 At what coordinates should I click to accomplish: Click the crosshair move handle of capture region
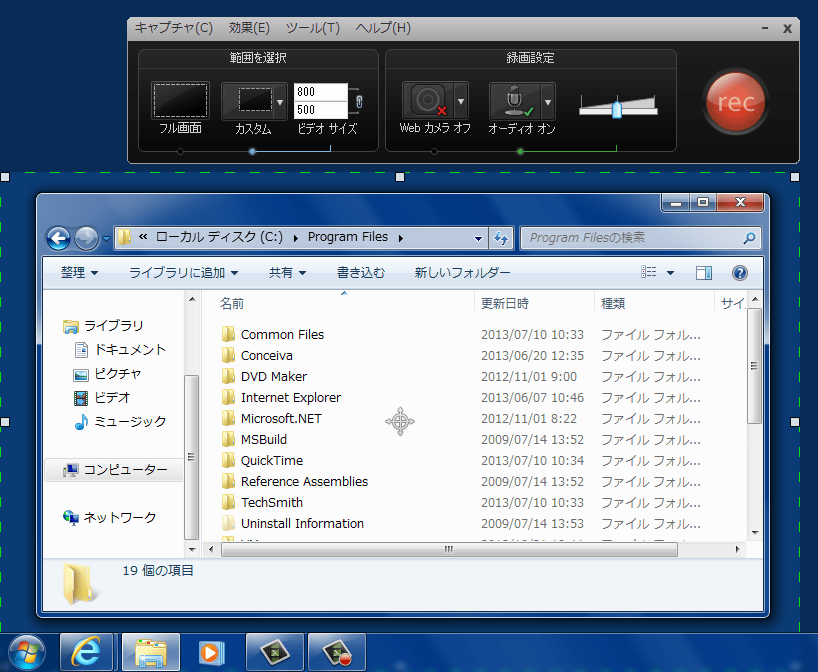(x=400, y=421)
